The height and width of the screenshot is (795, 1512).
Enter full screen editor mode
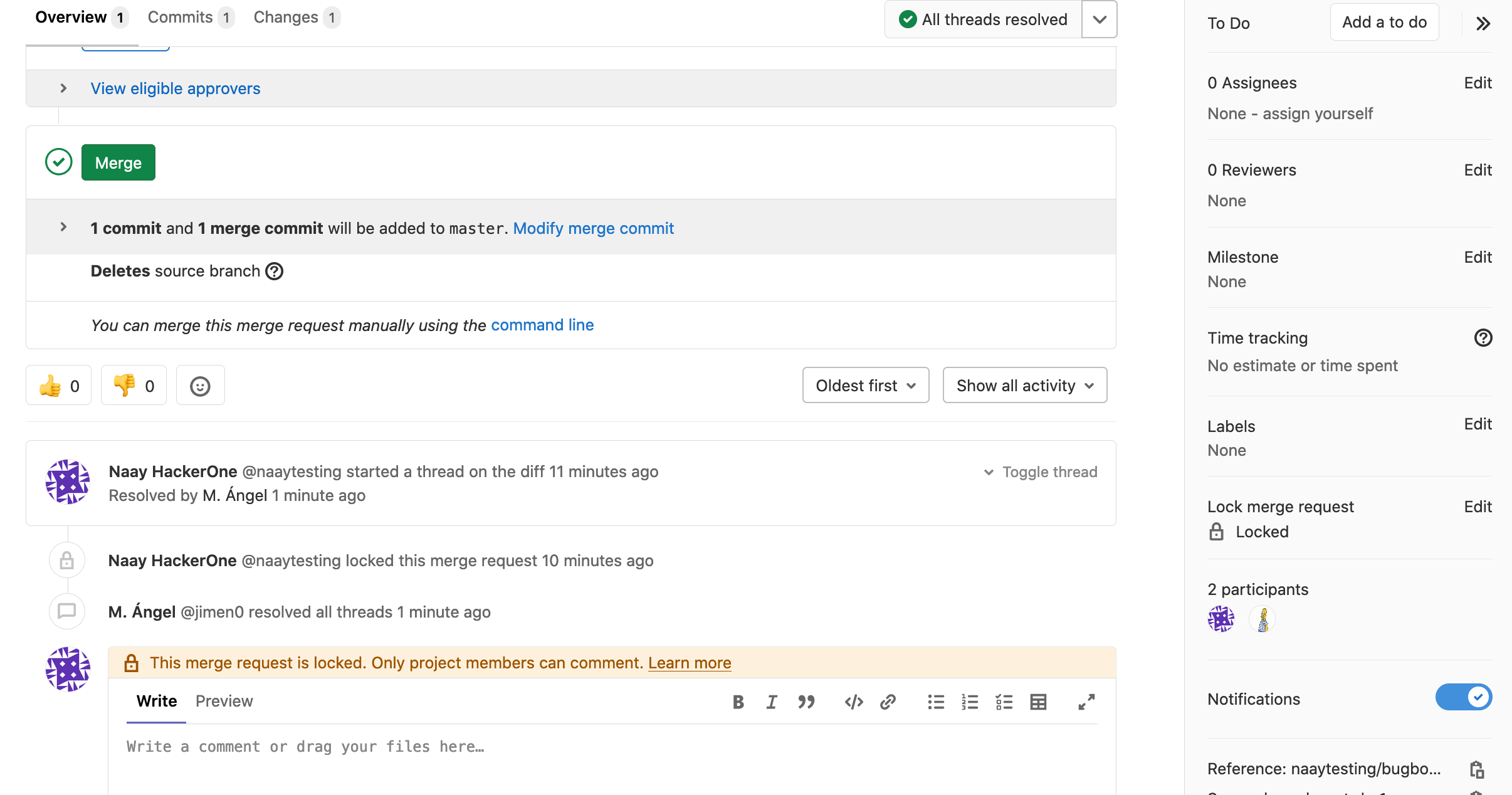[1086, 702]
